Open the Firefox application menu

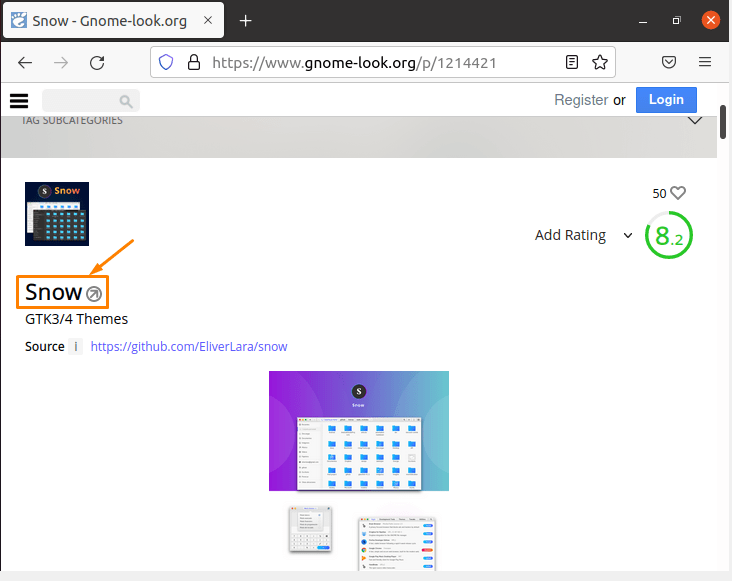[x=705, y=62]
